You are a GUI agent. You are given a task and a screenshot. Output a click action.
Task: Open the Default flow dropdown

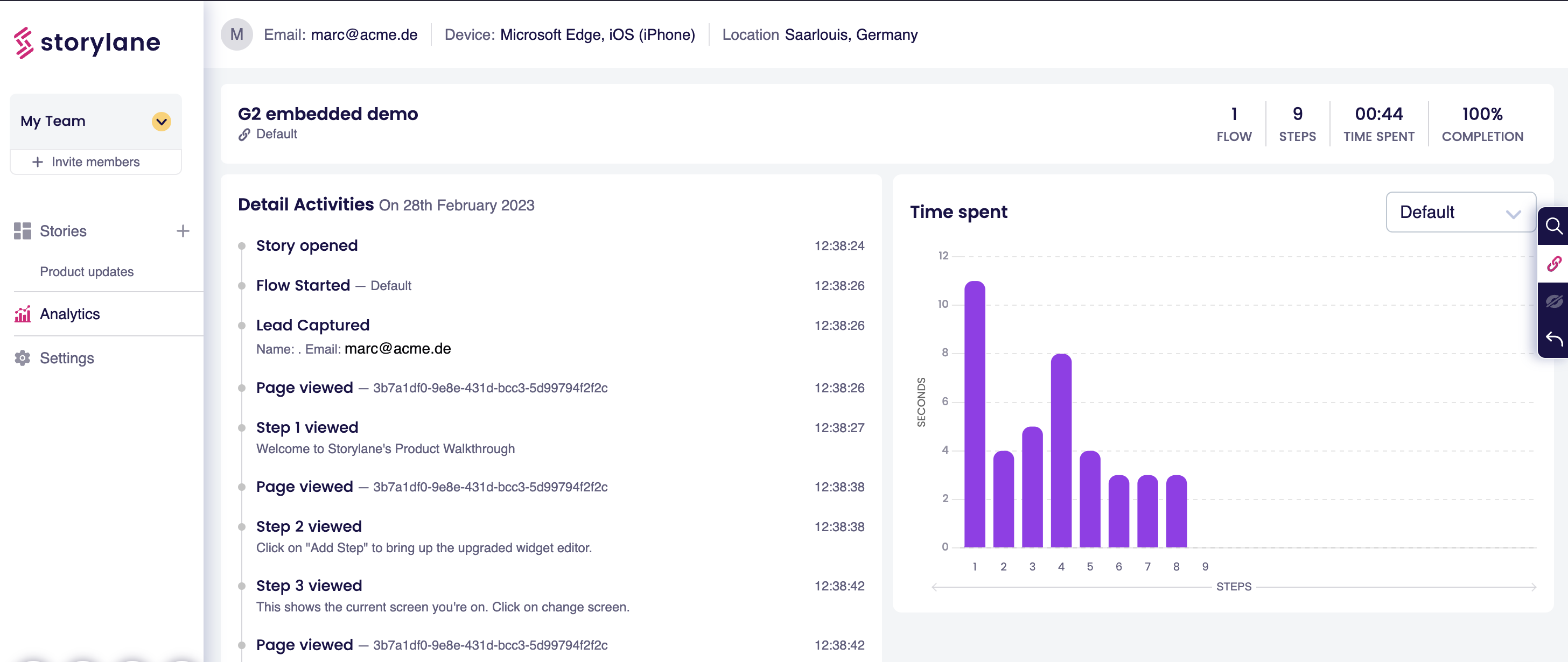coord(1460,213)
